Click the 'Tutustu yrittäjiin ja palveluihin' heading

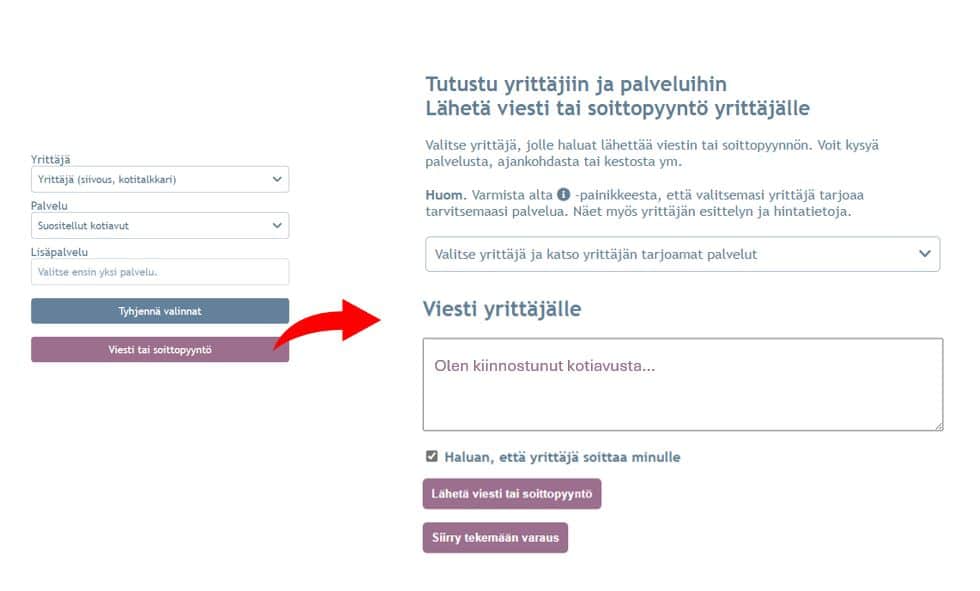pos(576,84)
